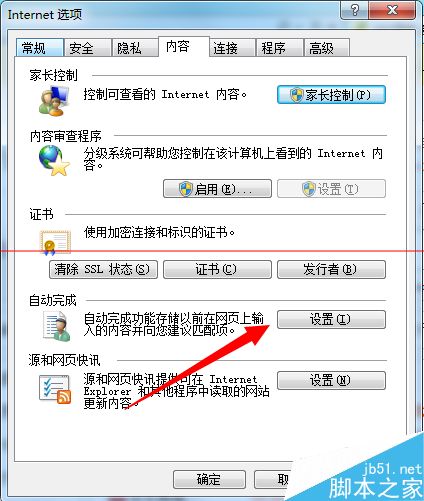Select the 连接 tab
Viewport: 424px width, 501px height.
(232, 48)
